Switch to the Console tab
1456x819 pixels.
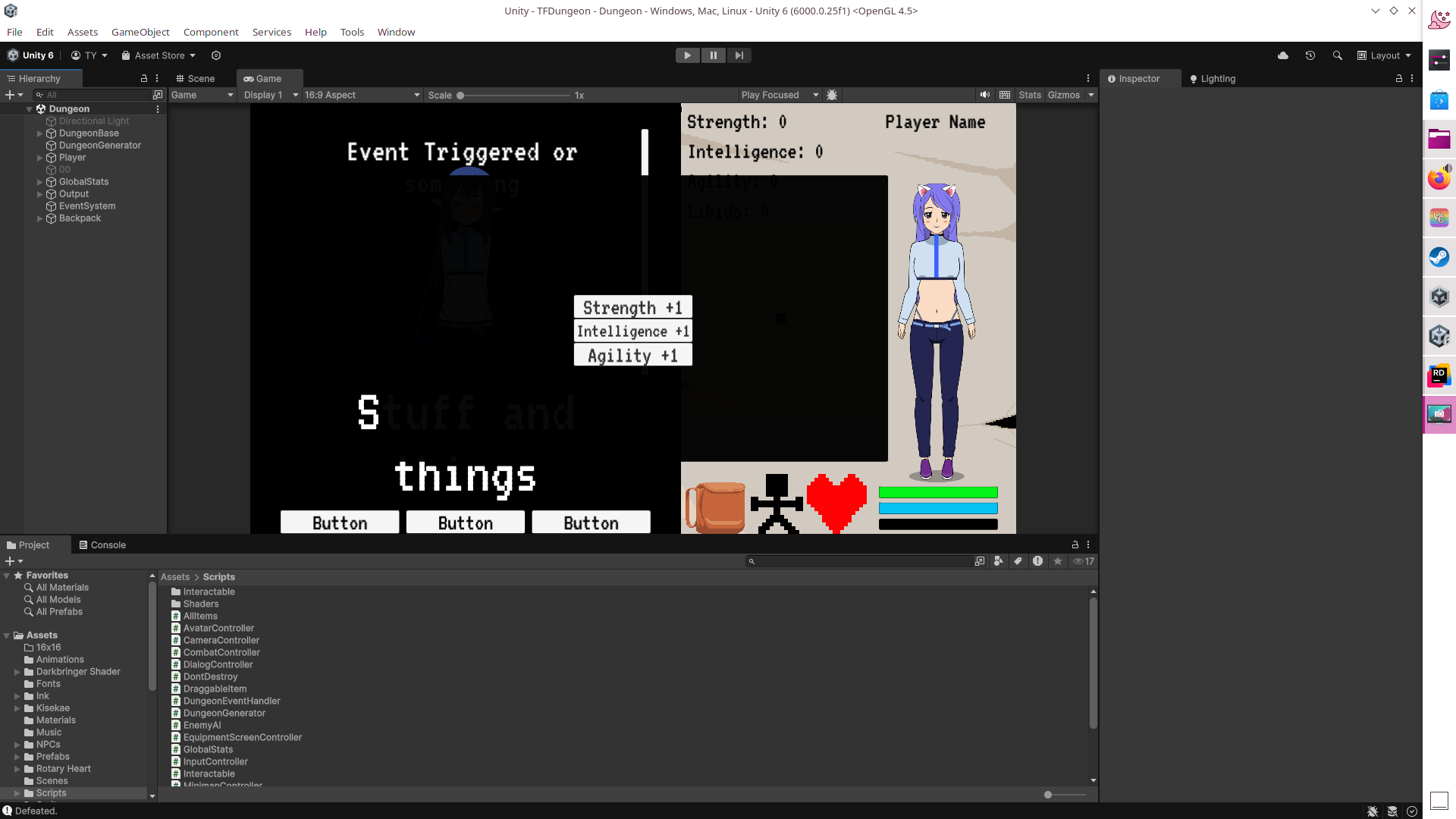point(102,544)
